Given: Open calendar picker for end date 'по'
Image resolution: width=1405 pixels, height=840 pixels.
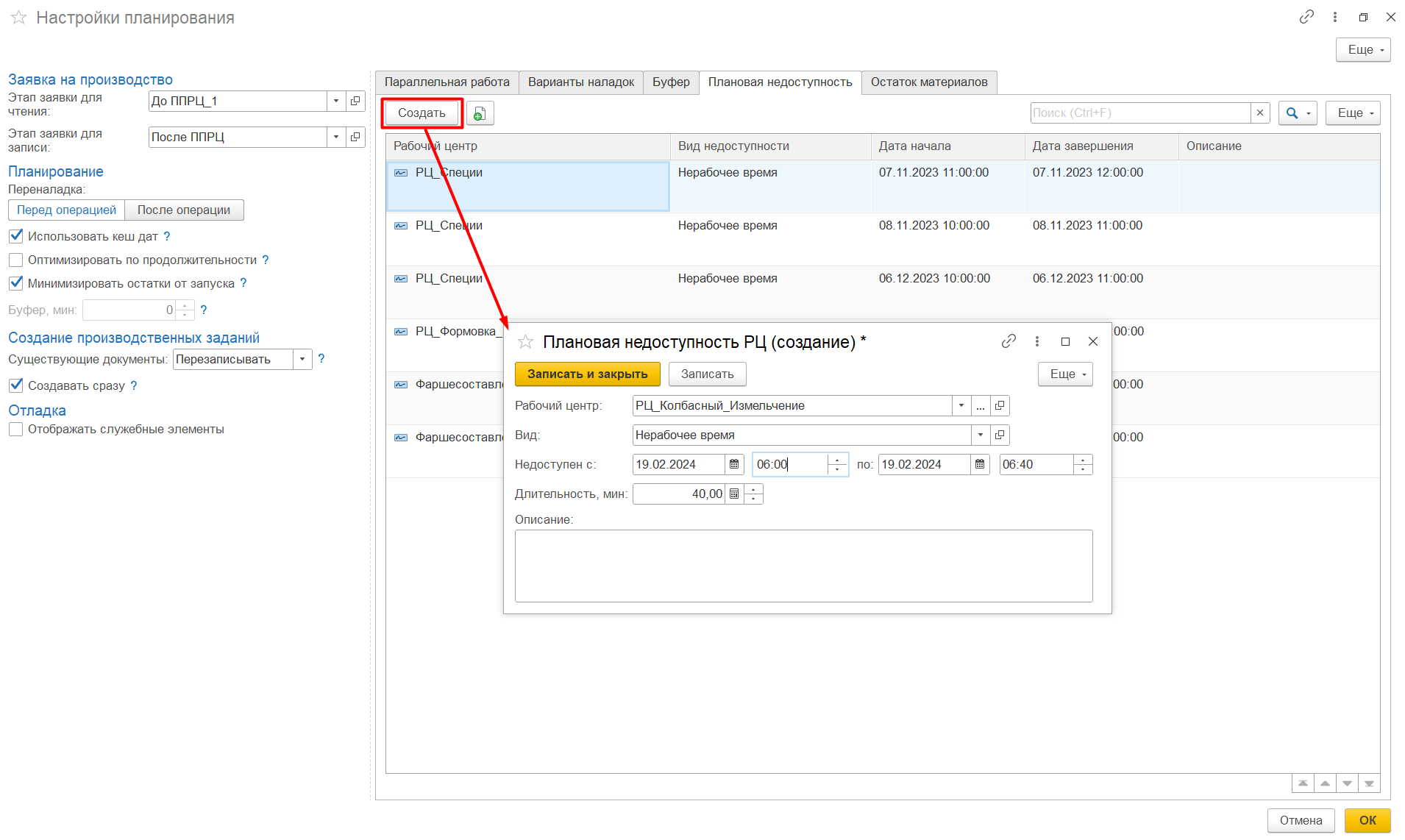Looking at the screenshot, I should pyautogui.click(x=980, y=465).
